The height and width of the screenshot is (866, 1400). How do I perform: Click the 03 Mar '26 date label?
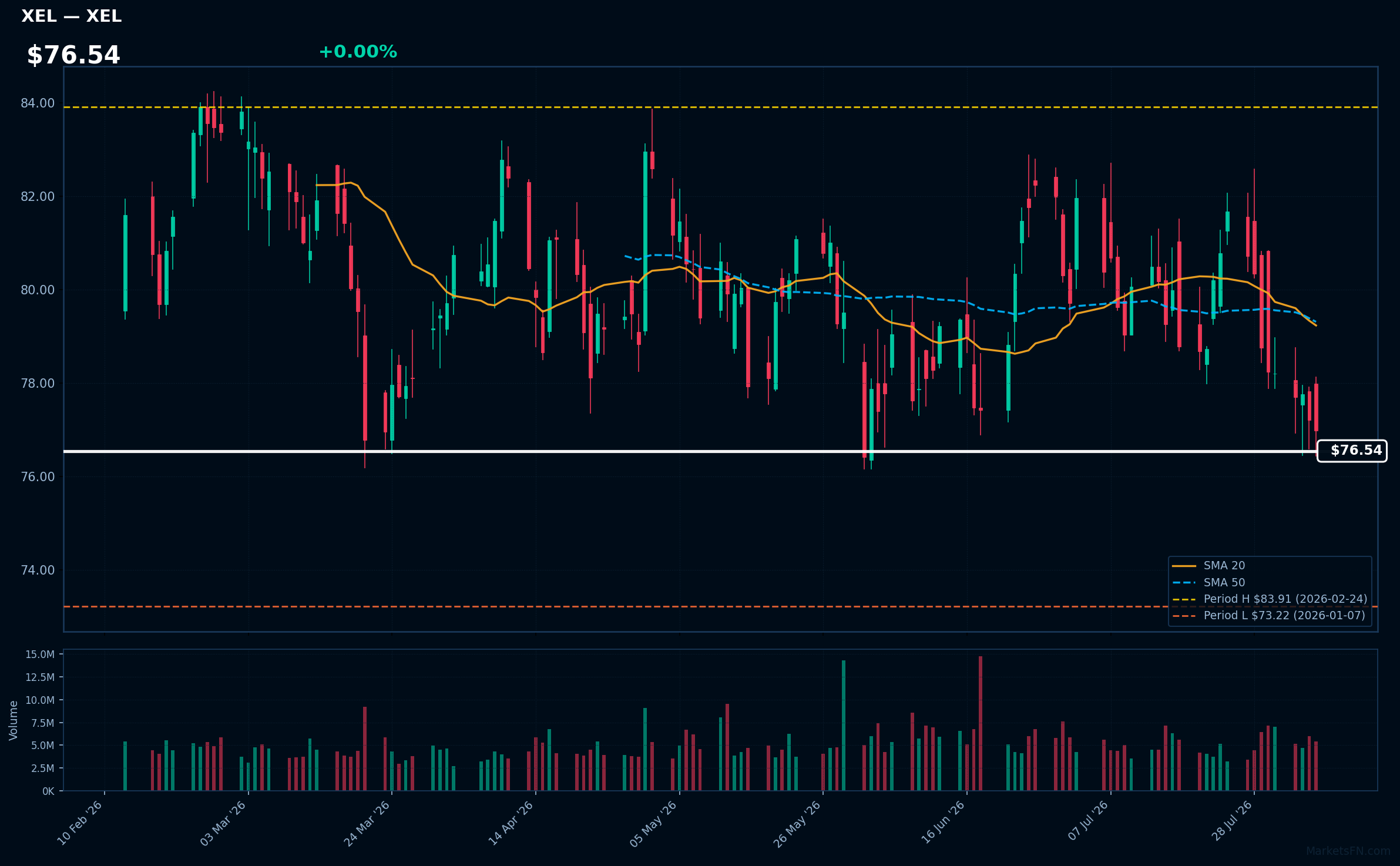(x=223, y=823)
